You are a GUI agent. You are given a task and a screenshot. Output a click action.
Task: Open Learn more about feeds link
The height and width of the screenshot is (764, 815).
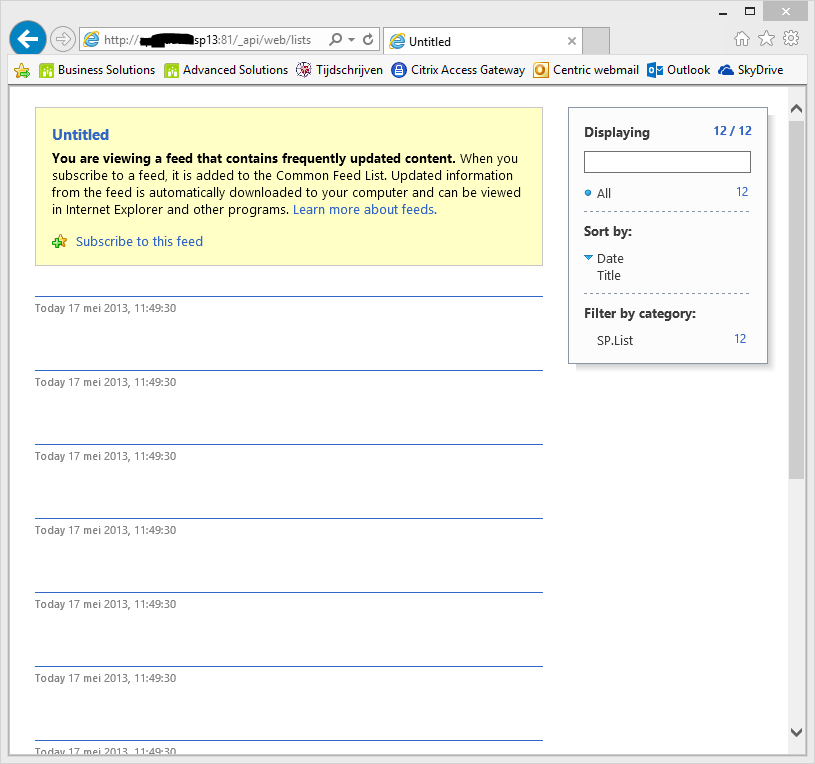tap(365, 209)
